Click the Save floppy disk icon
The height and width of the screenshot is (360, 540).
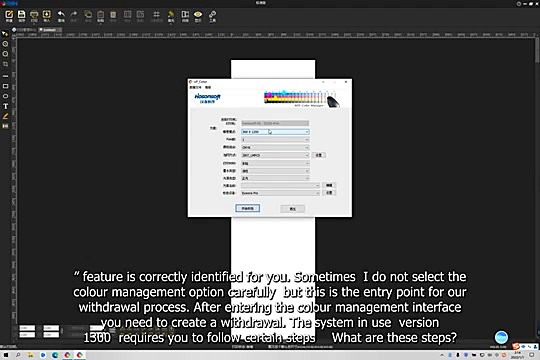click(21, 16)
